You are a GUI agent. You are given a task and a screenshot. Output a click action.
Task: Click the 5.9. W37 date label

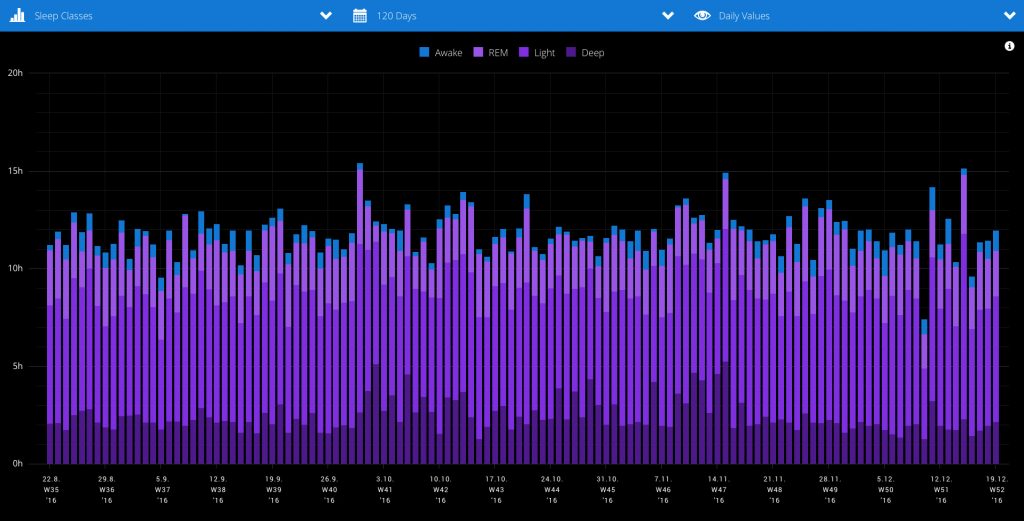pos(162,490)
